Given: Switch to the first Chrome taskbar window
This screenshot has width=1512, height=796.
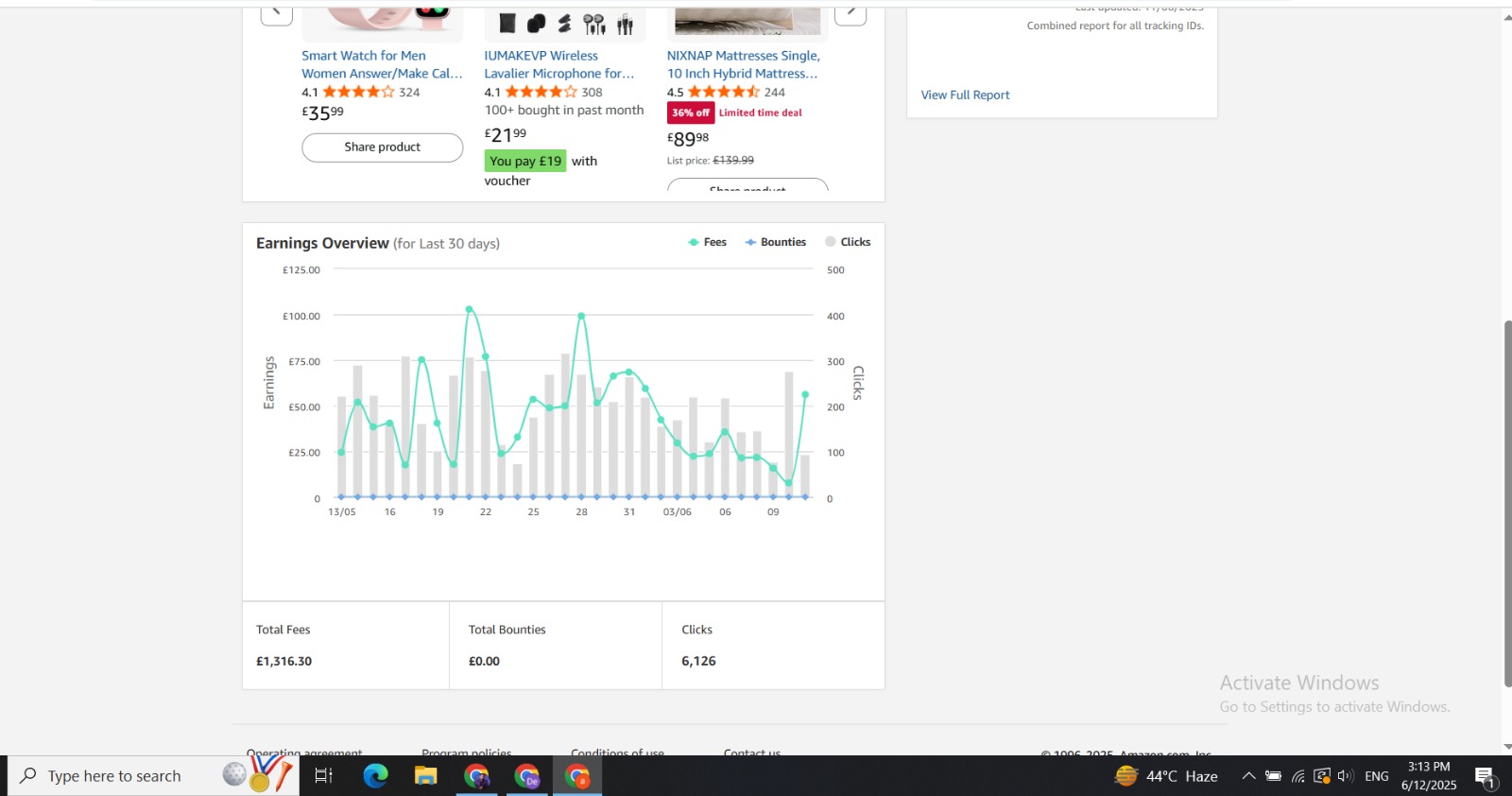Looking at the screenshot, I should [476, 776].
